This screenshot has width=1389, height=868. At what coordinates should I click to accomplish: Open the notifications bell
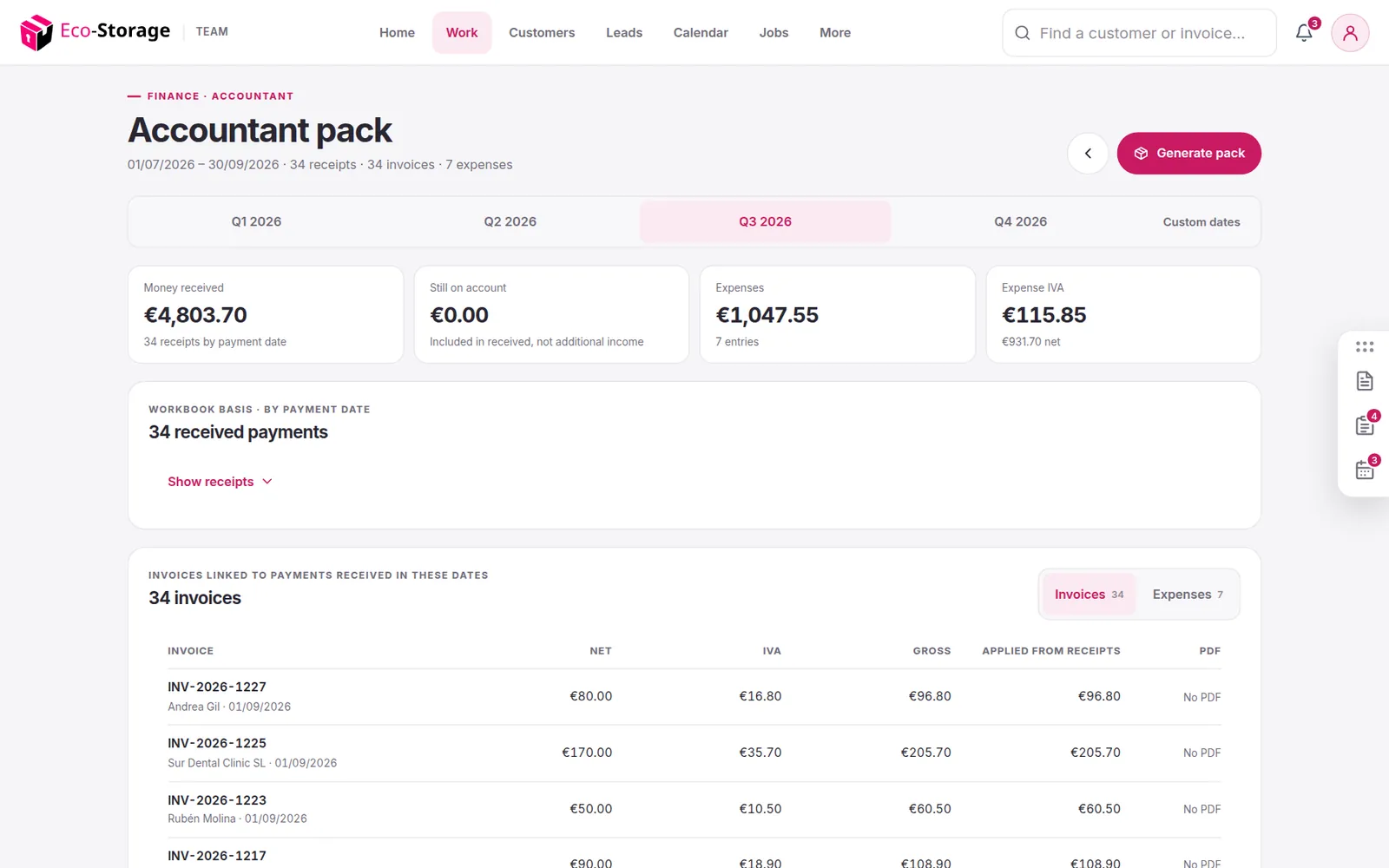coord(1304,33)
